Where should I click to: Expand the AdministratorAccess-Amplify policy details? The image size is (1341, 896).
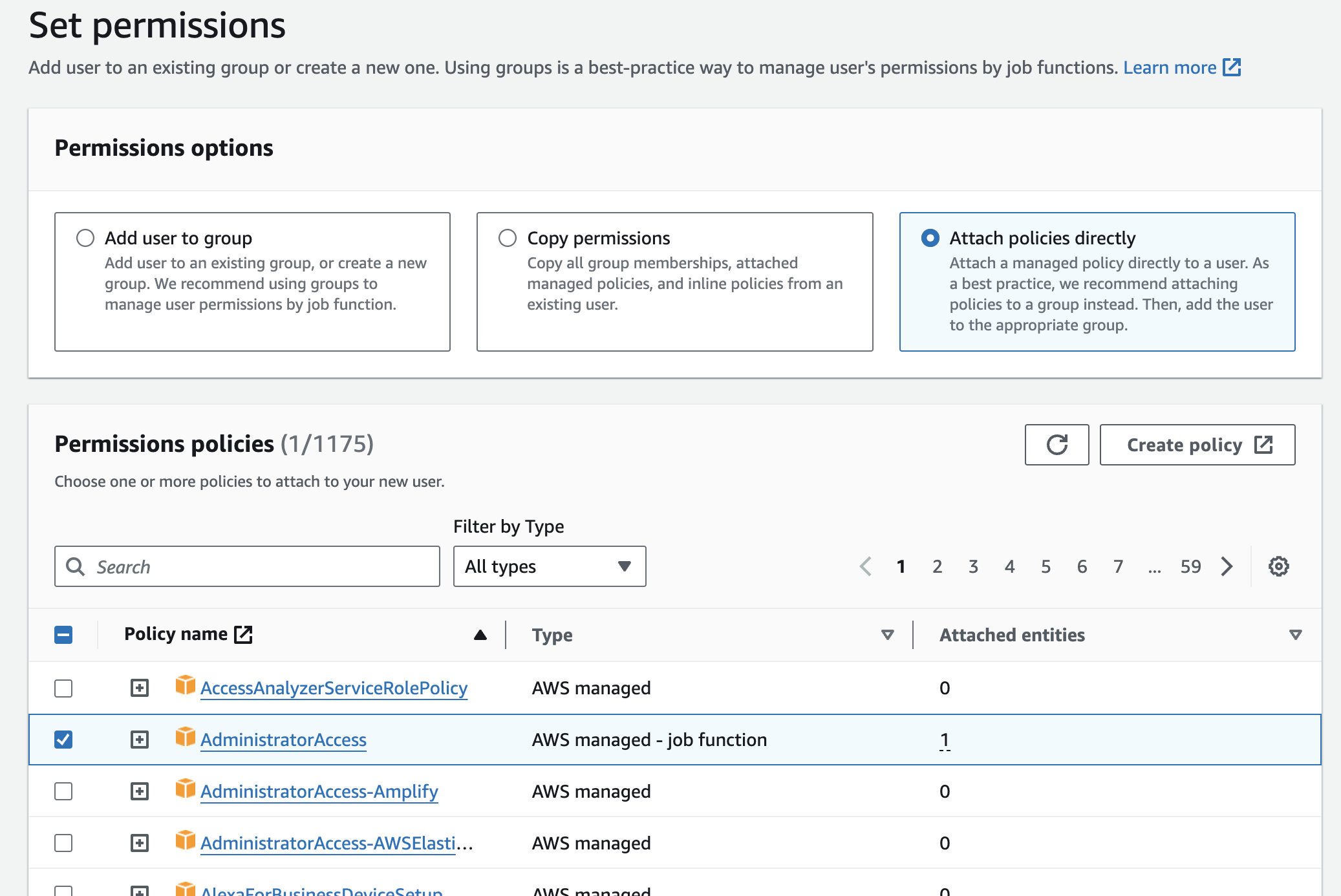pyautogui.click(x=140, y=791)
